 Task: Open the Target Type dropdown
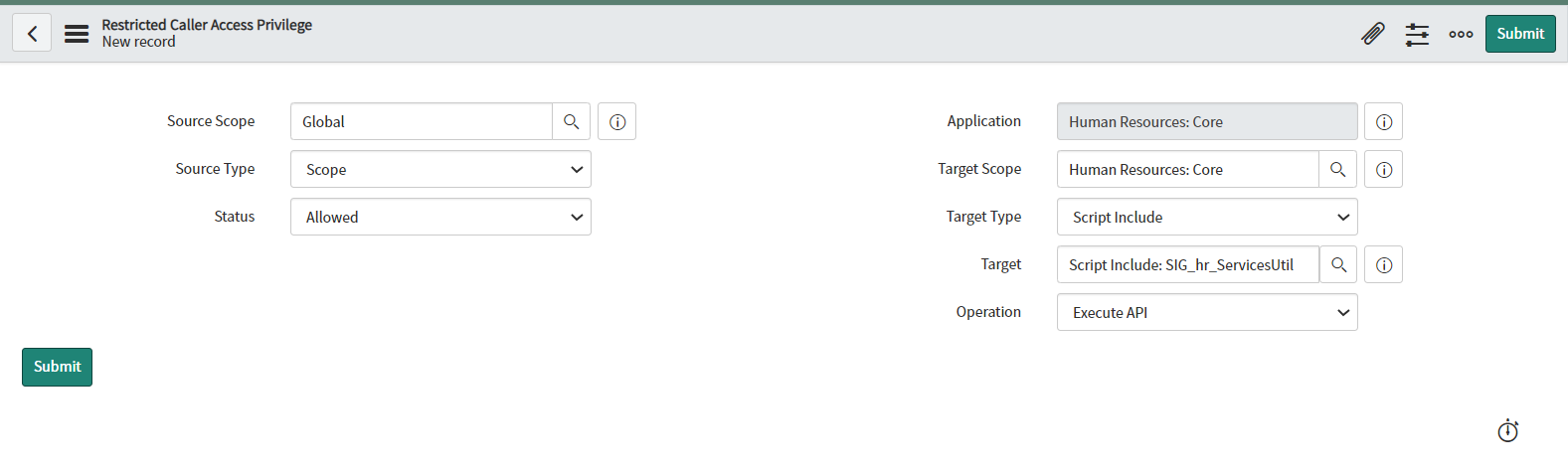point(1207,217)
